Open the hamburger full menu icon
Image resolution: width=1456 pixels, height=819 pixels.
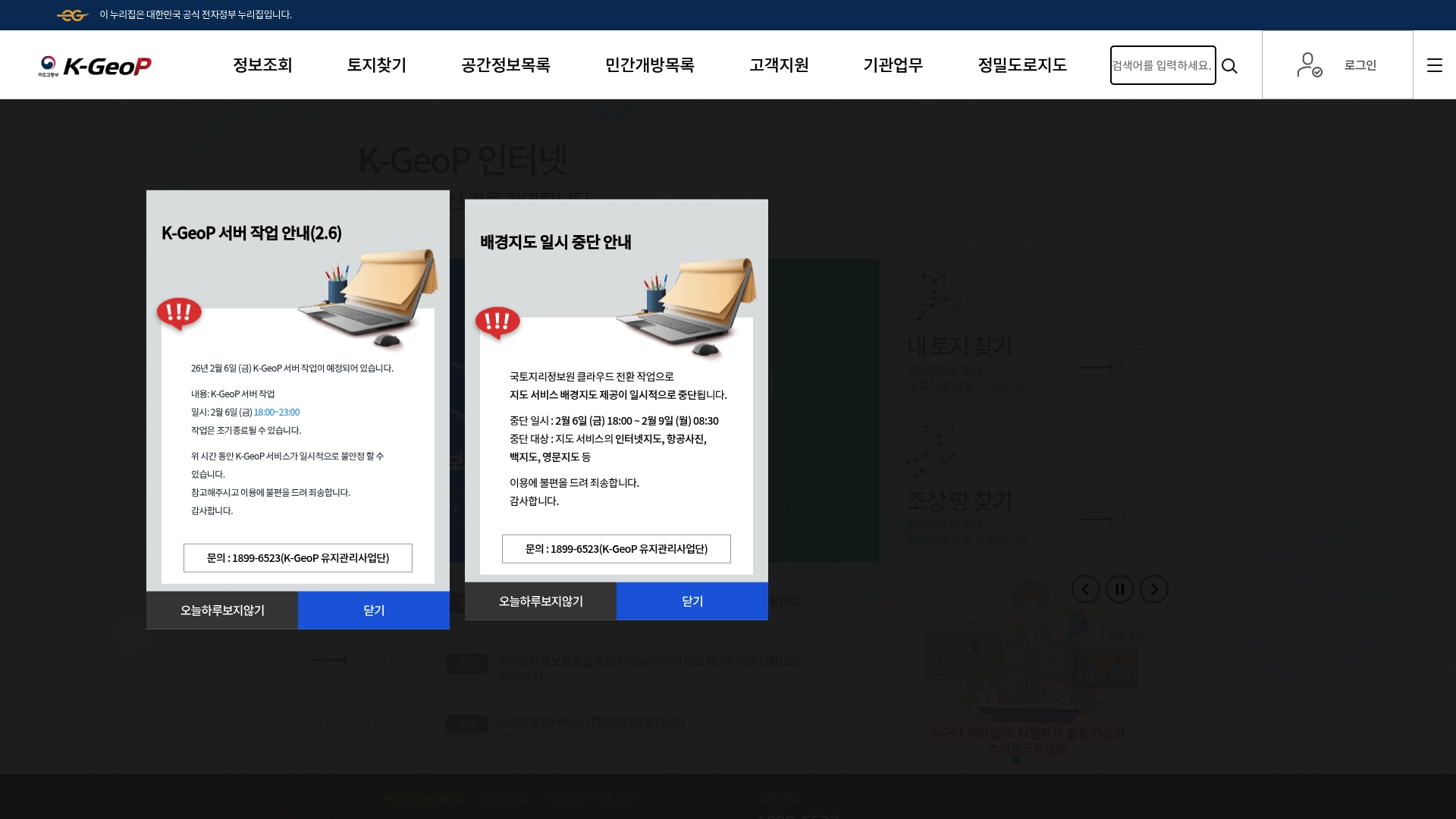1436,66
